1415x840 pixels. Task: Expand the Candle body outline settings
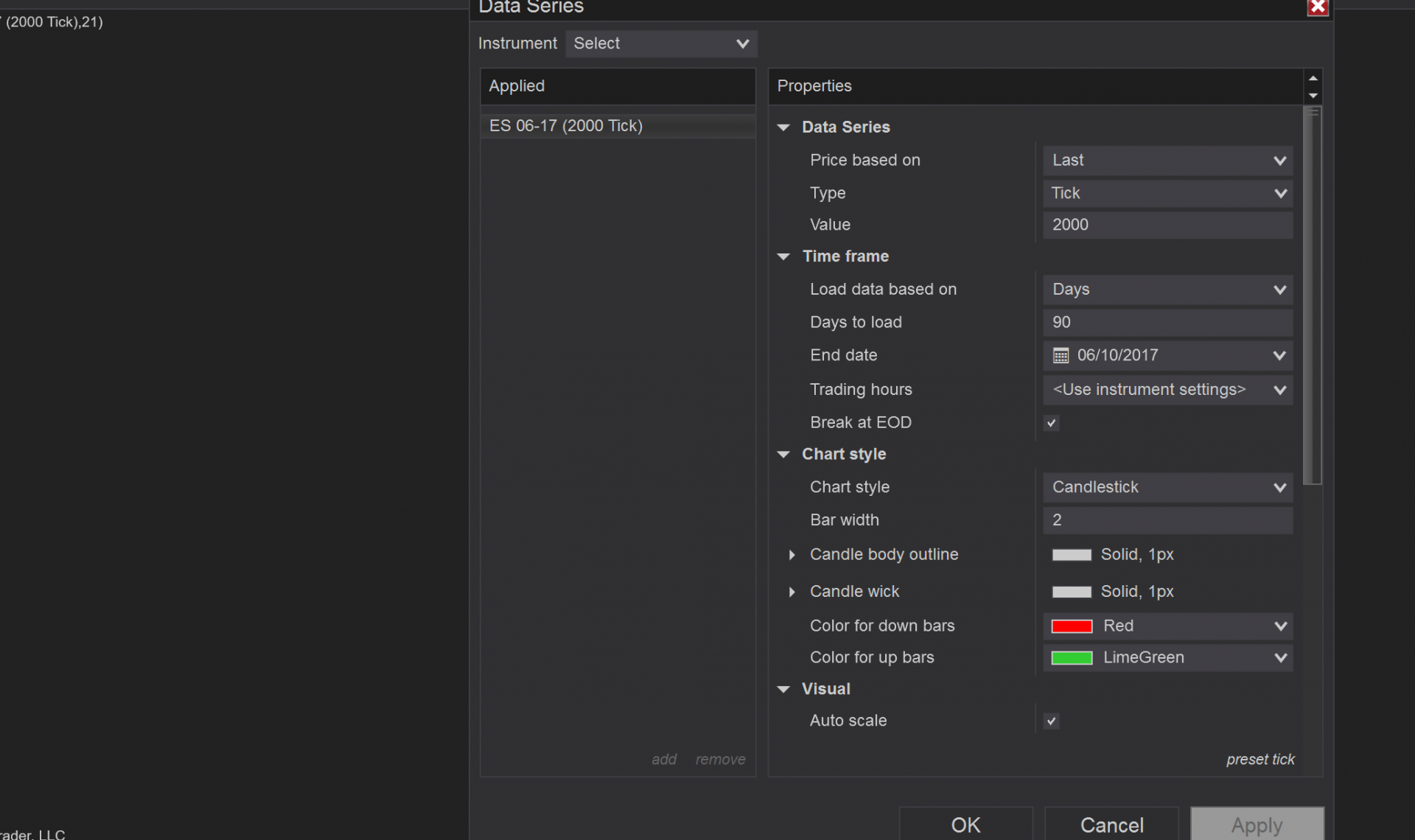tap(792, 555)
